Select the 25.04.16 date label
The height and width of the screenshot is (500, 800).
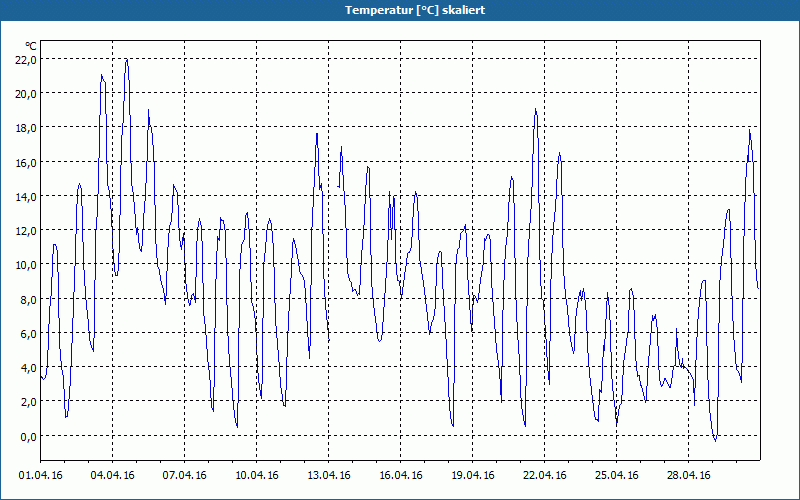pos(616,475)
